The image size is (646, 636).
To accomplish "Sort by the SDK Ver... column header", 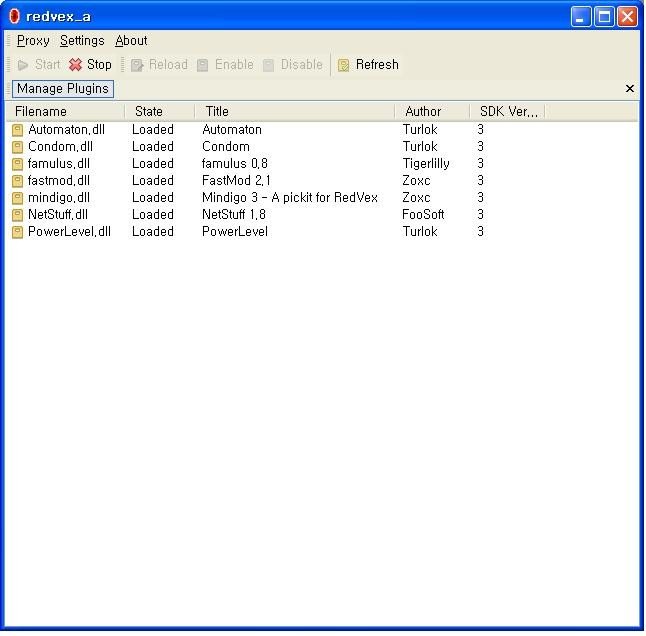I will [x=507, y=112].
